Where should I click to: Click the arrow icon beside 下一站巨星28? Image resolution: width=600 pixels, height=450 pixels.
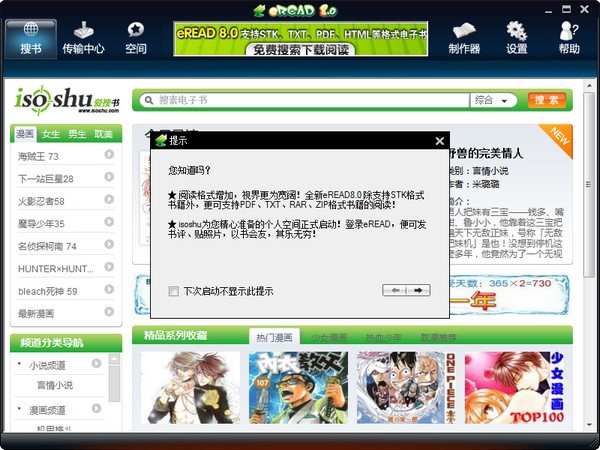pyautogui.click(x=109, y=177)
